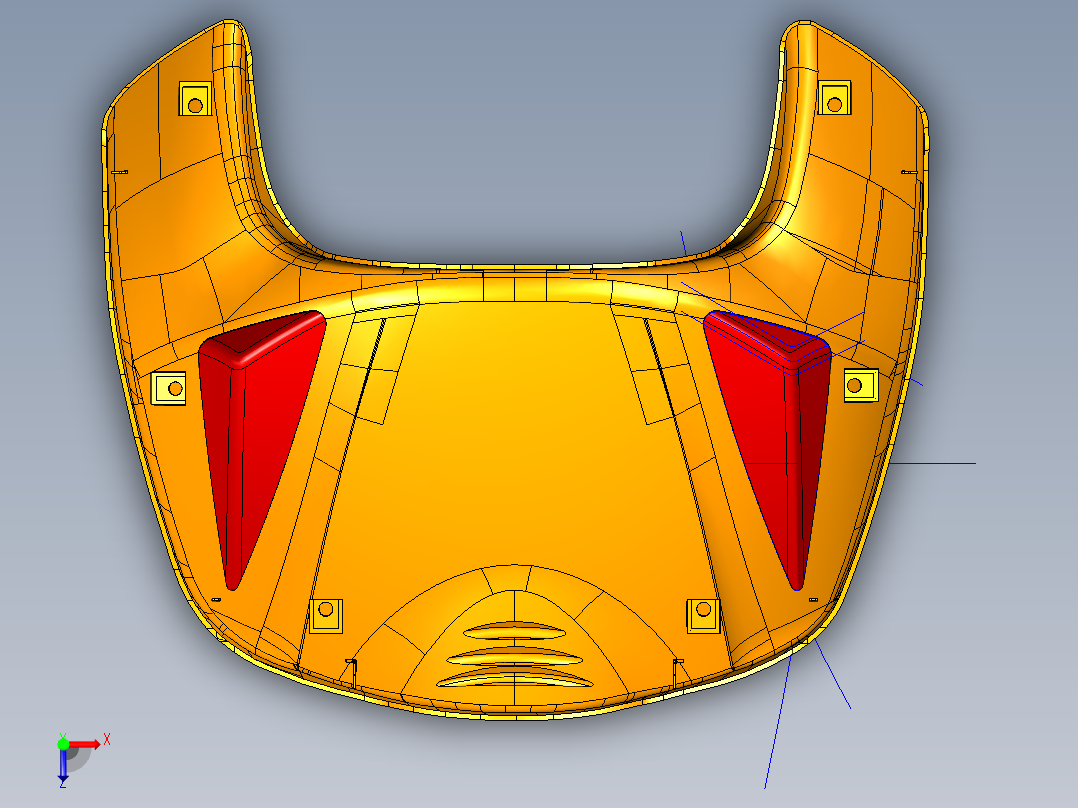Click the blue Z axis arrow on triad
The image size is (1078, 808).
click(63, 768)
